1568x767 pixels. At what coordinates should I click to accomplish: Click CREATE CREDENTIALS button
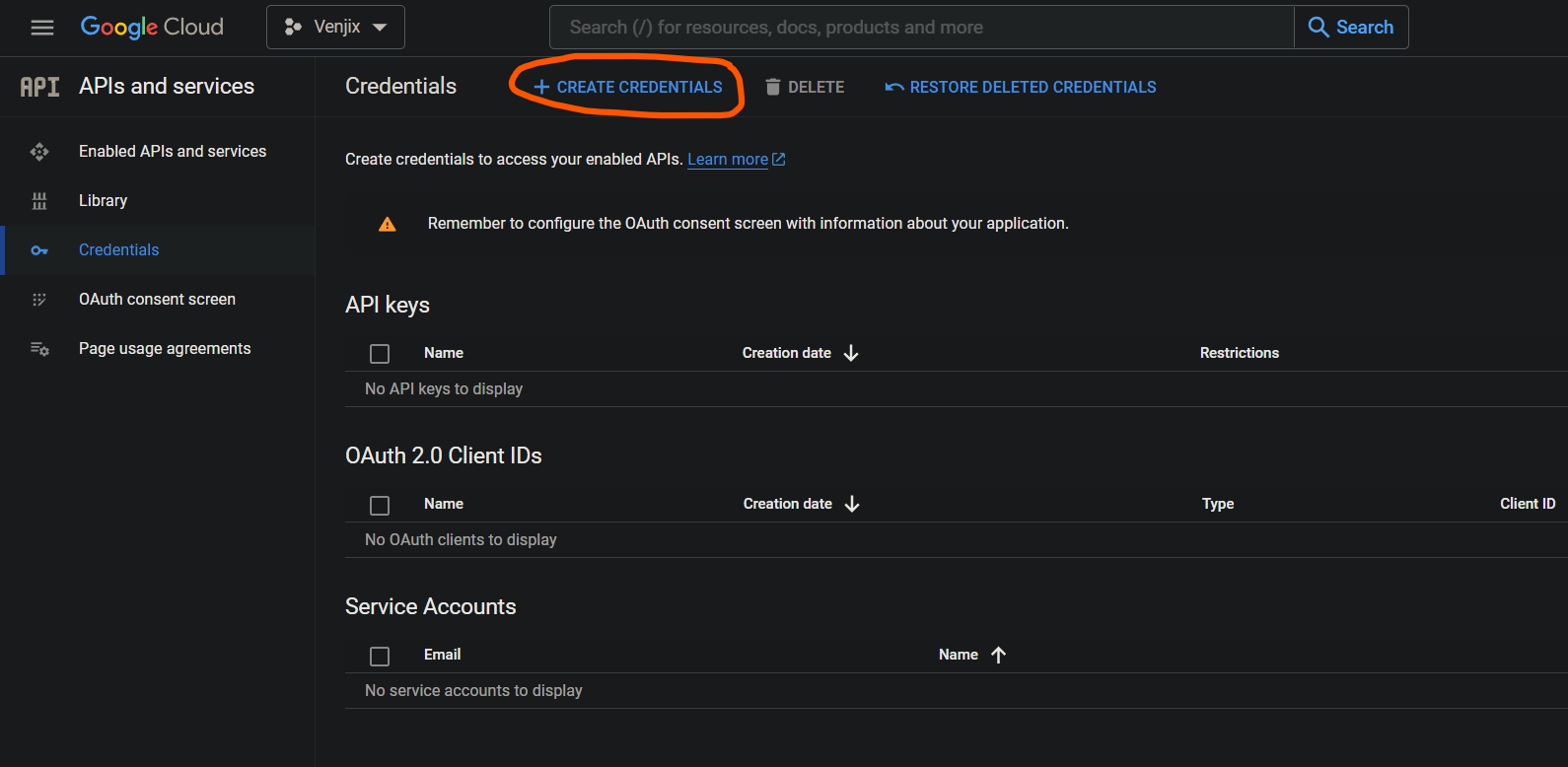tap(627, 87)
